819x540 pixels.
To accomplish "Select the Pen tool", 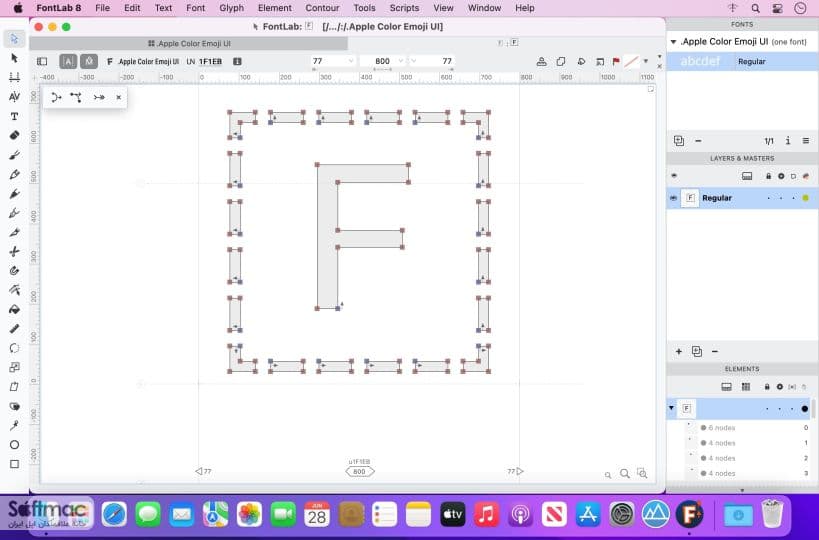I will pos(14,193).
